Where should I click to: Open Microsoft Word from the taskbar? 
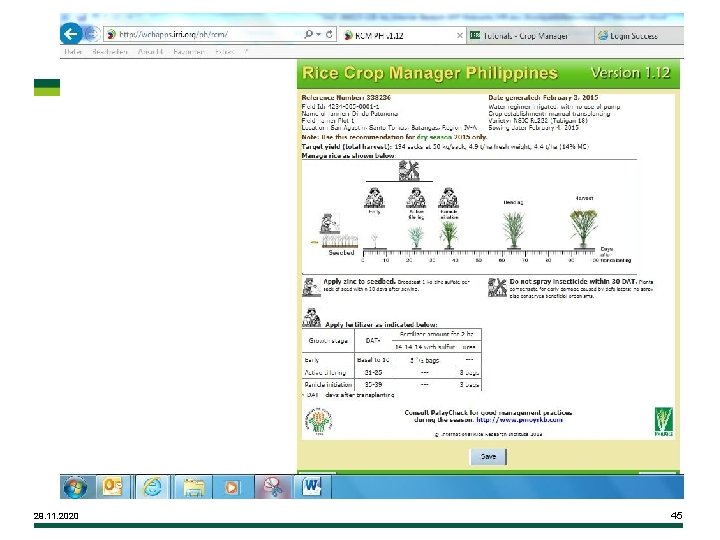[312, 487]
